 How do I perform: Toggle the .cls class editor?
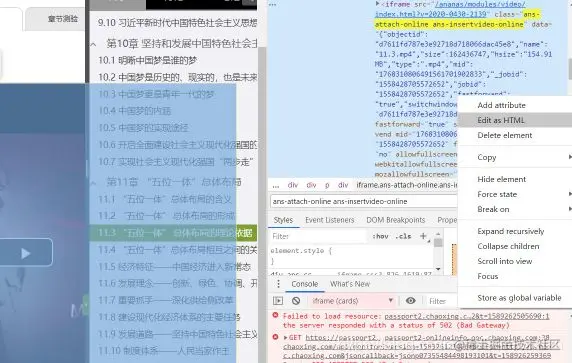click(x=403, y=236)
